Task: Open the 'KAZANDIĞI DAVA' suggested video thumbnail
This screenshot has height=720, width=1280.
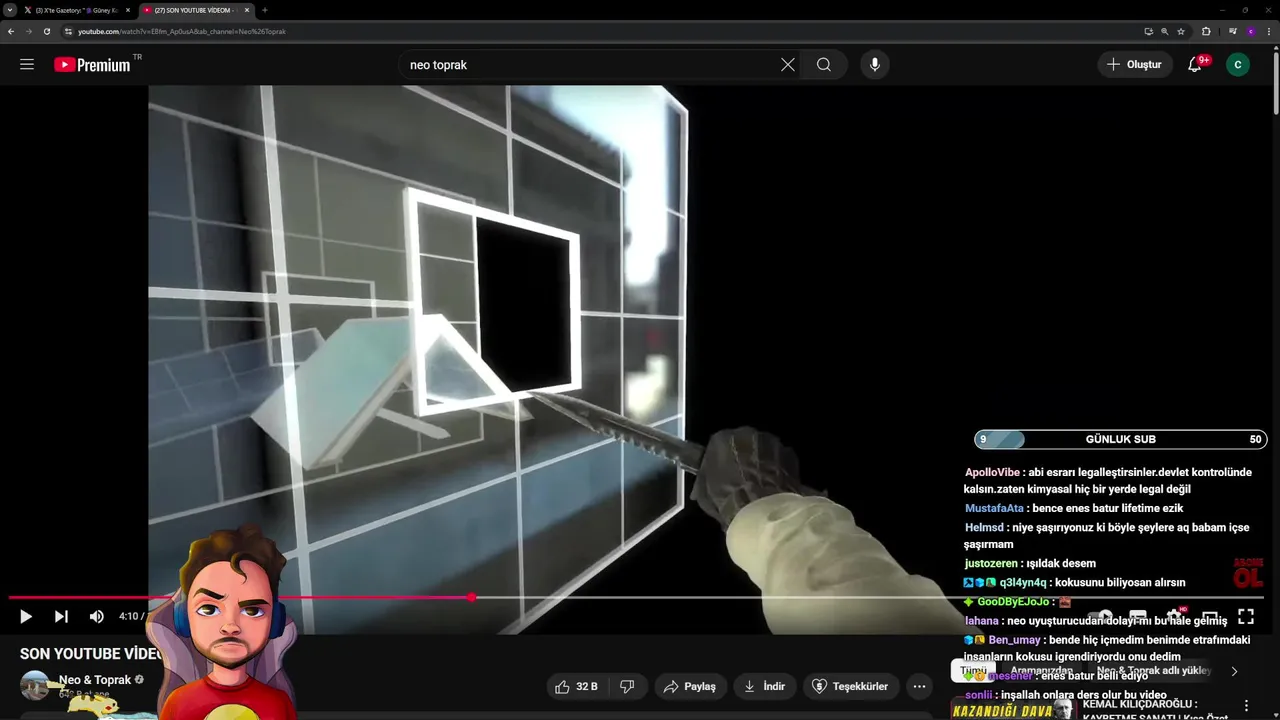Action: 1012,708
